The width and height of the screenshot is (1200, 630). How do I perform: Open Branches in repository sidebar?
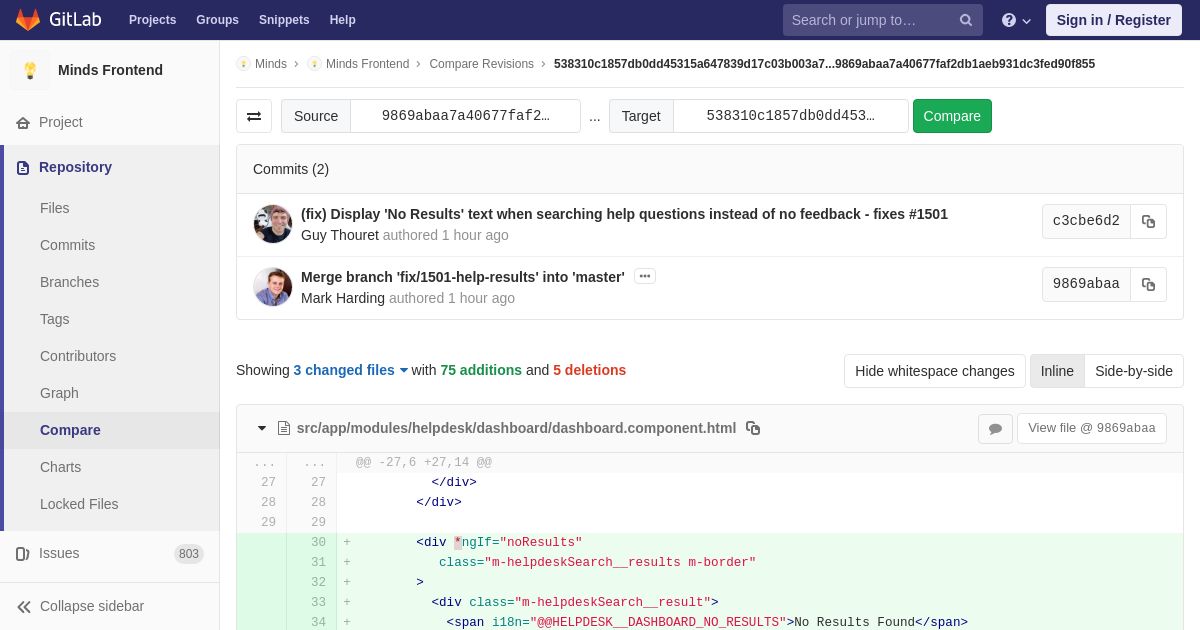[x=69, y=282]
